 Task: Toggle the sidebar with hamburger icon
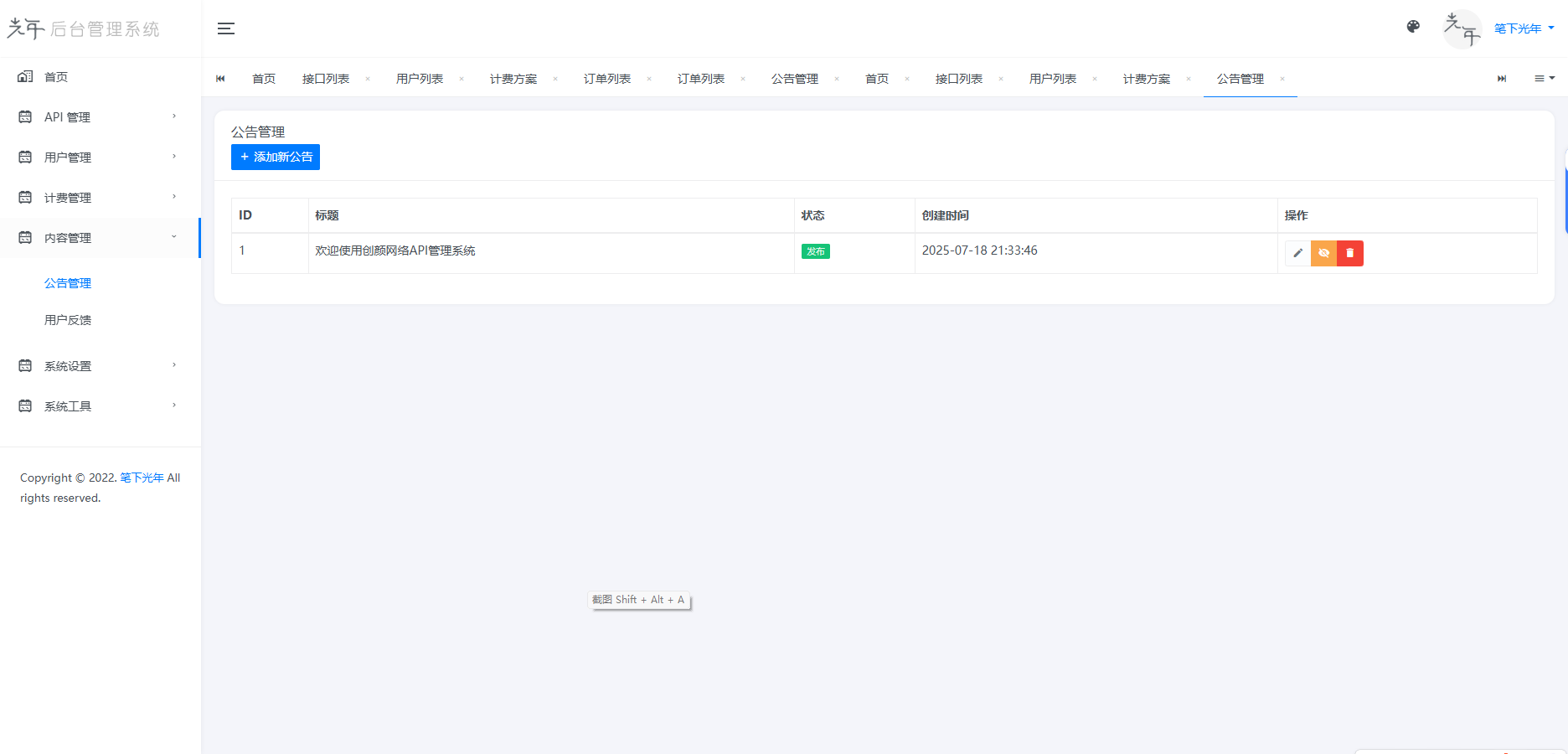click(225, 28)
